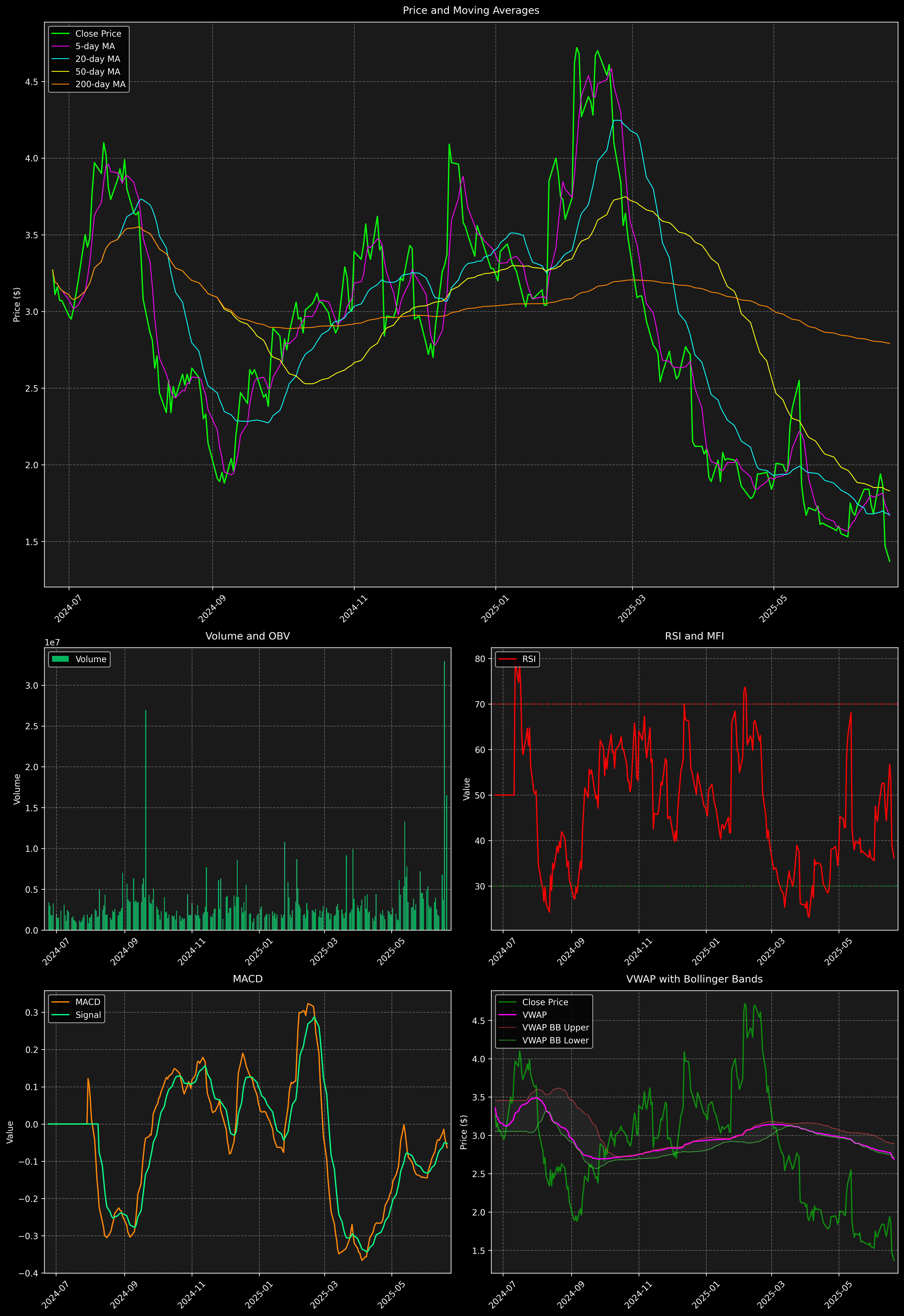Click the 'VWAP with Bollinger Bands' chart title

[x=694, y=979]
